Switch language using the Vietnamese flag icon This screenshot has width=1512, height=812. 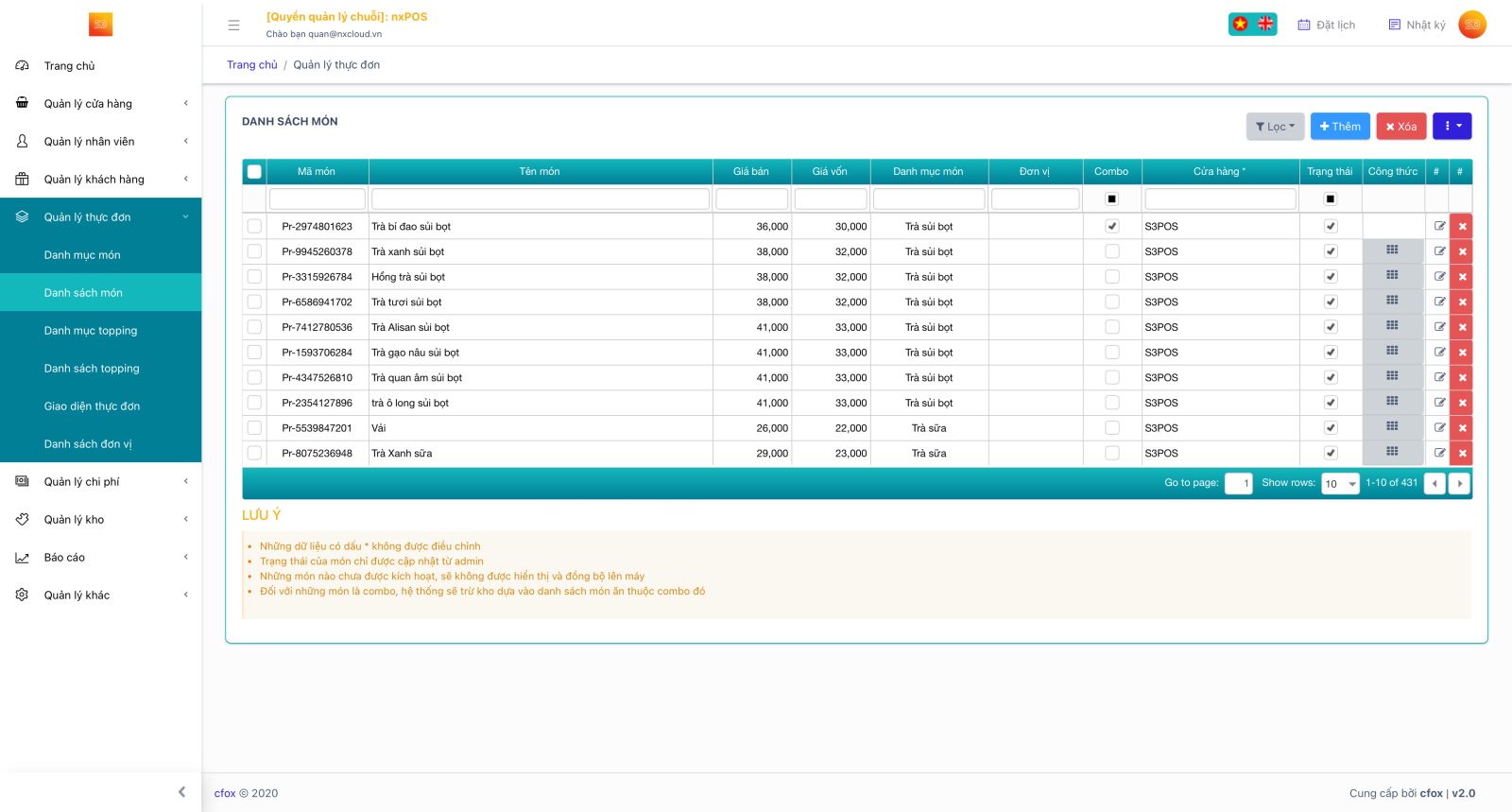click(1241, 24)
